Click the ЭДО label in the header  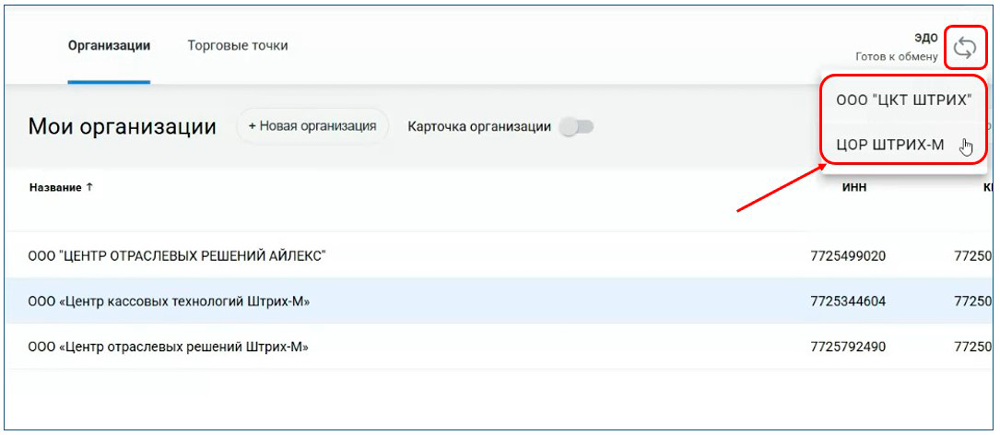coord(926,37)
